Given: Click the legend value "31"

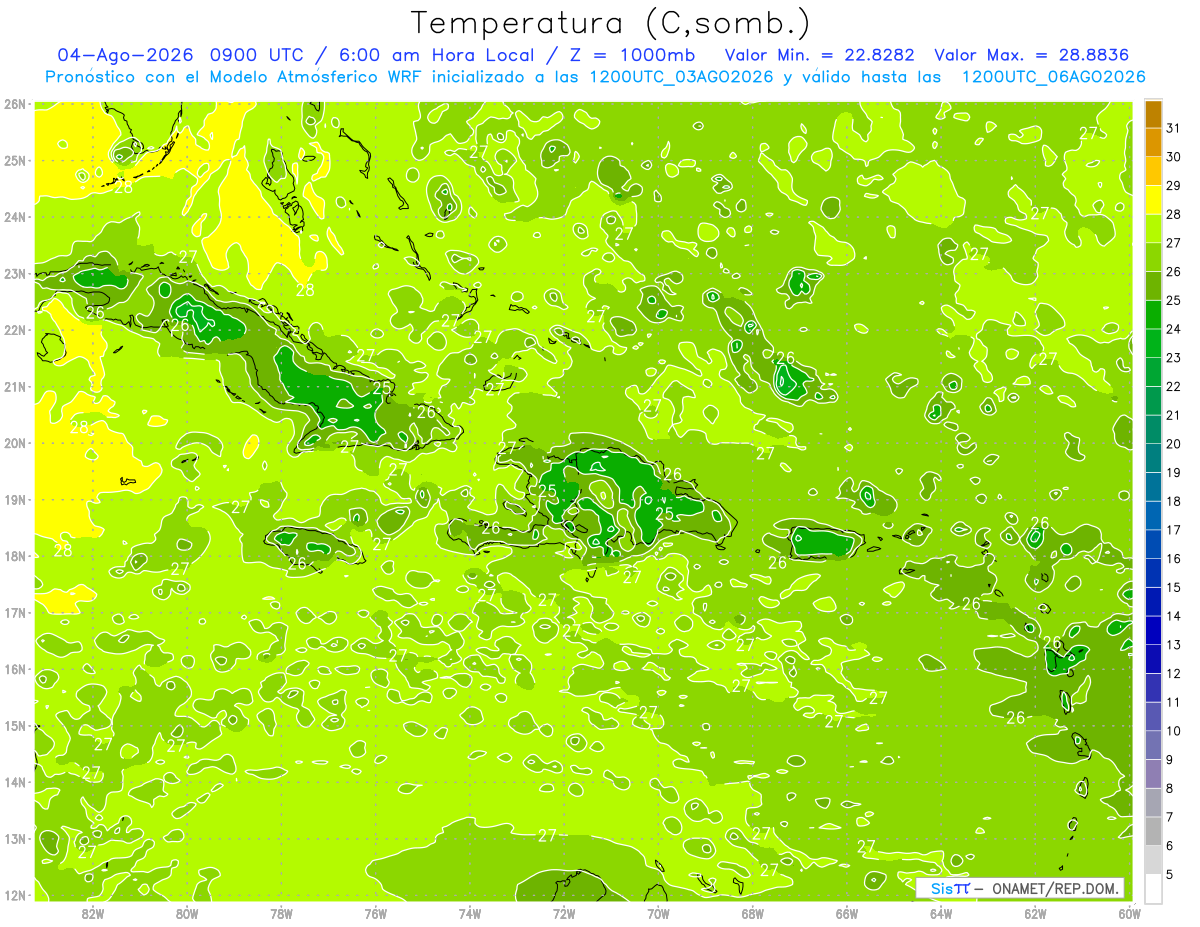Looking at the screenshot, I should [1174, 129].
